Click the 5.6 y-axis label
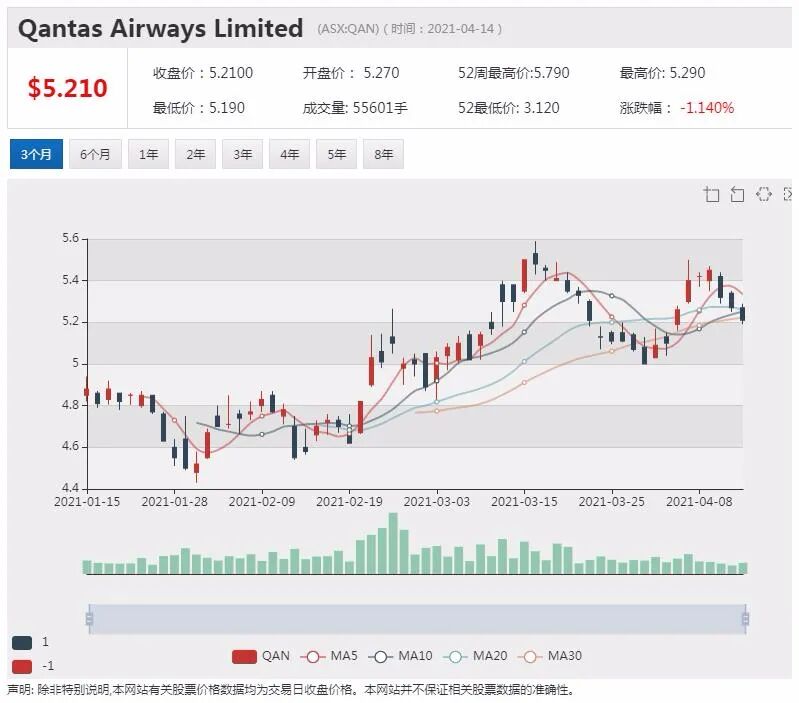This screenshot has width=799, height=703. point(71,238)
